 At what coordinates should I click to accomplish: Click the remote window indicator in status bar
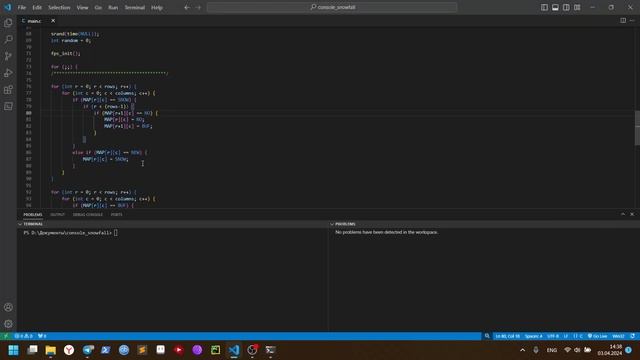click(x=6, y=336)
